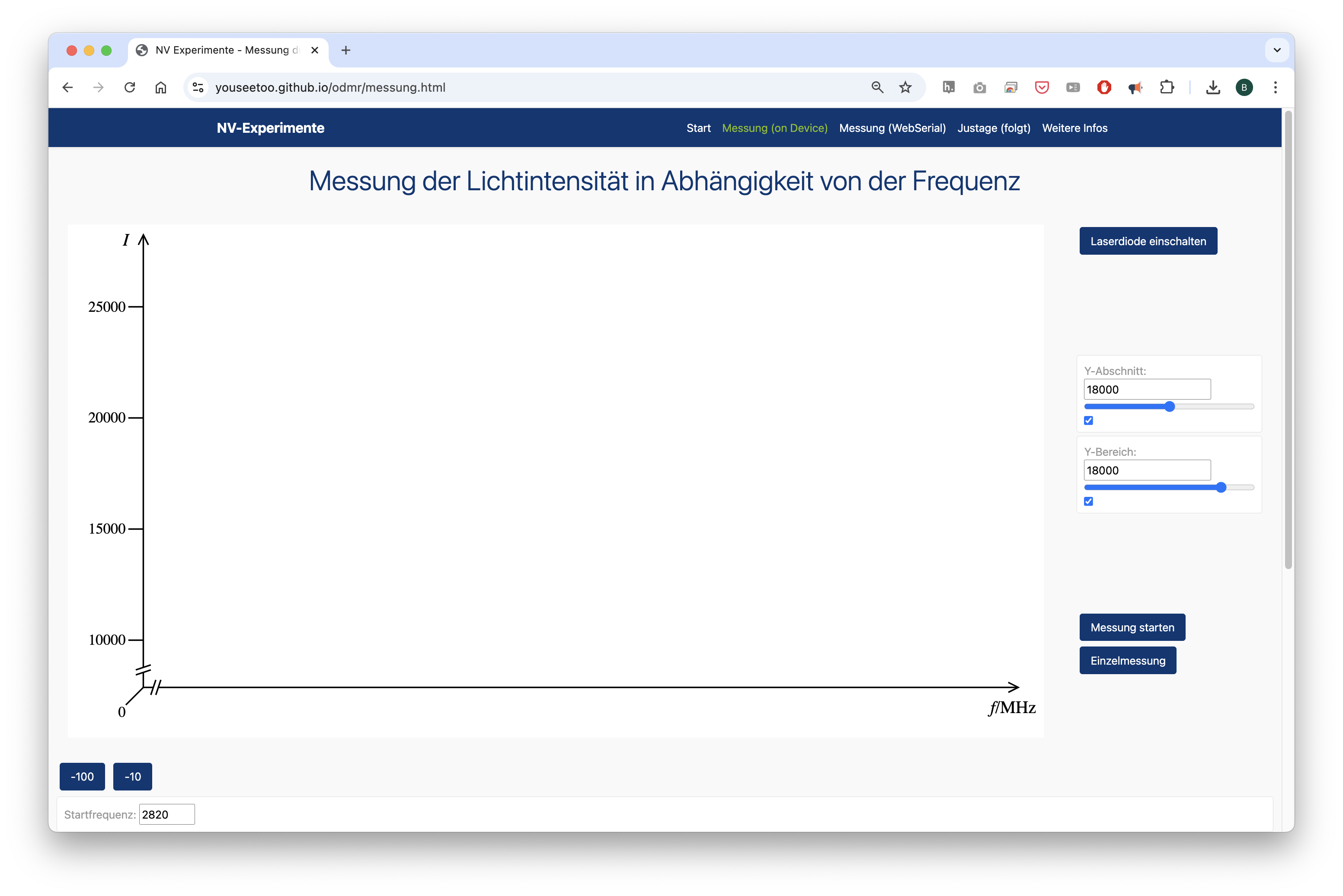1343x896 pixels.
Task: Click the browser home icon
Action: pos(160,87)
